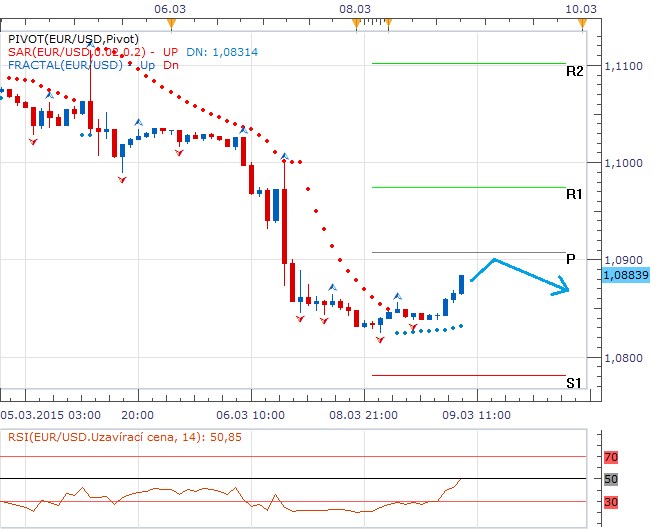Click the green R2 horizontal line
This screenshot has width=659, height=529.
(x=468, y=63)
